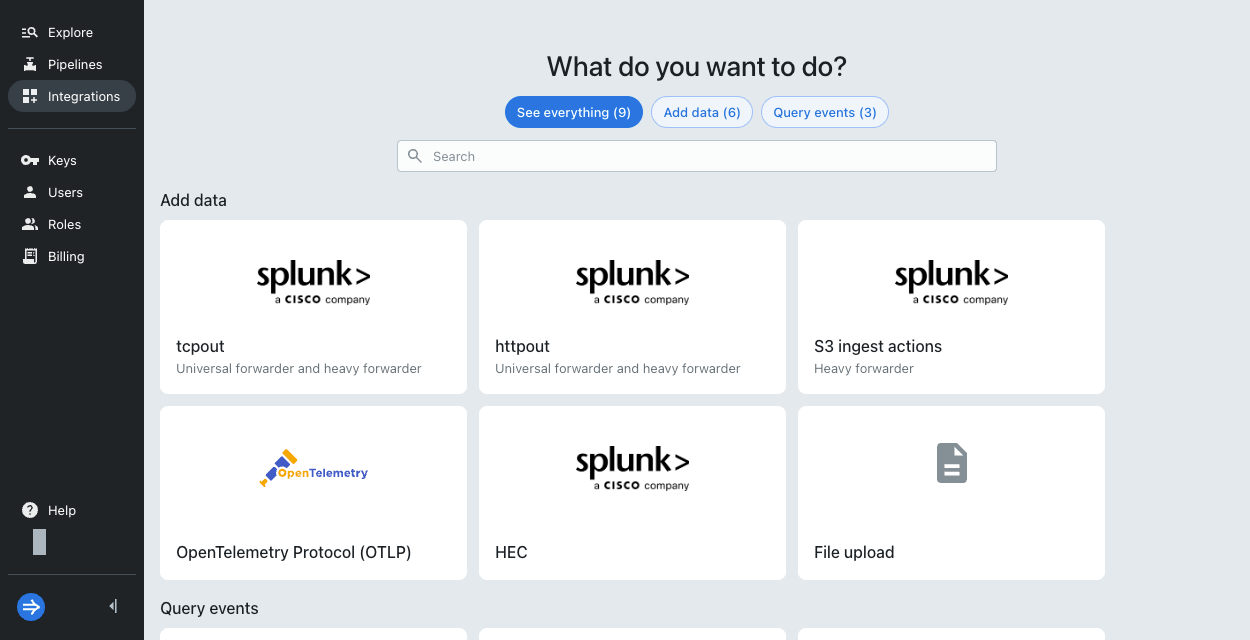This screenshot has height=640, width=1250.
Task: Click tcpout's 'Universal forwarder and heavy forwarder' text
Action: [x=299, y=368]
